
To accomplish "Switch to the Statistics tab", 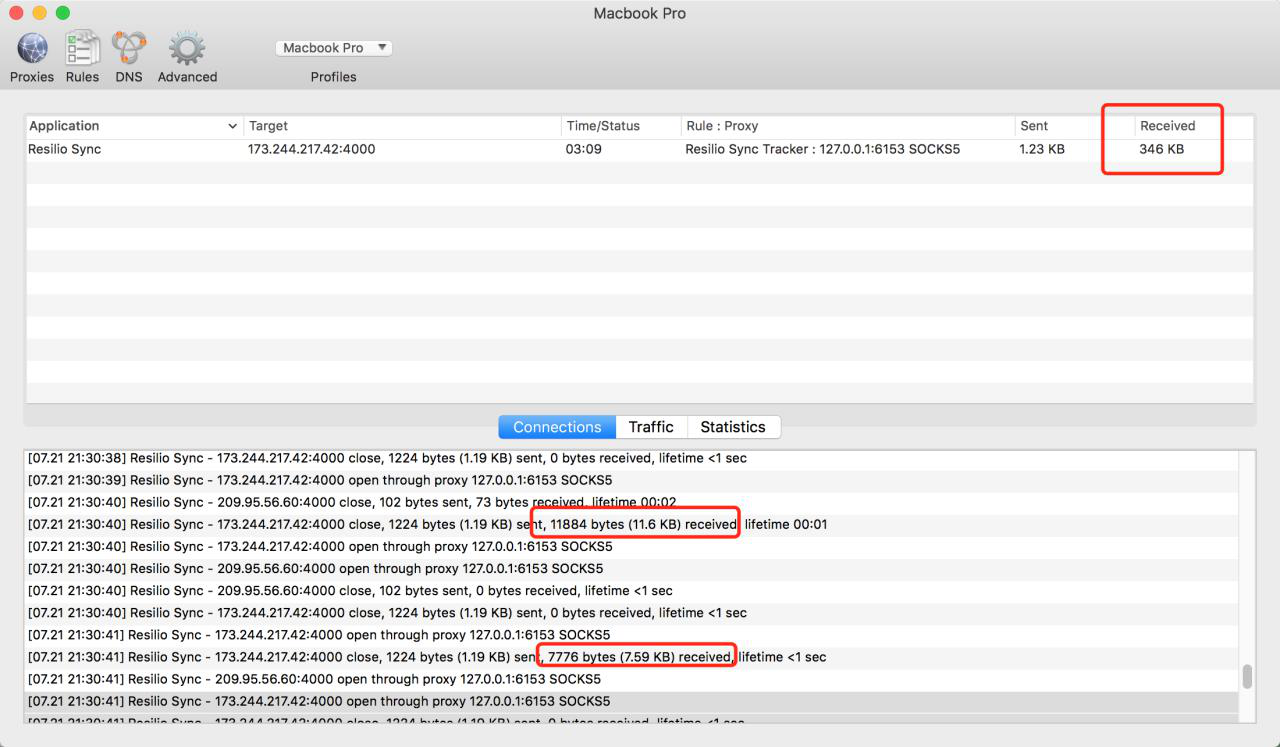I will pyautogui.click(x=733, y=427).
